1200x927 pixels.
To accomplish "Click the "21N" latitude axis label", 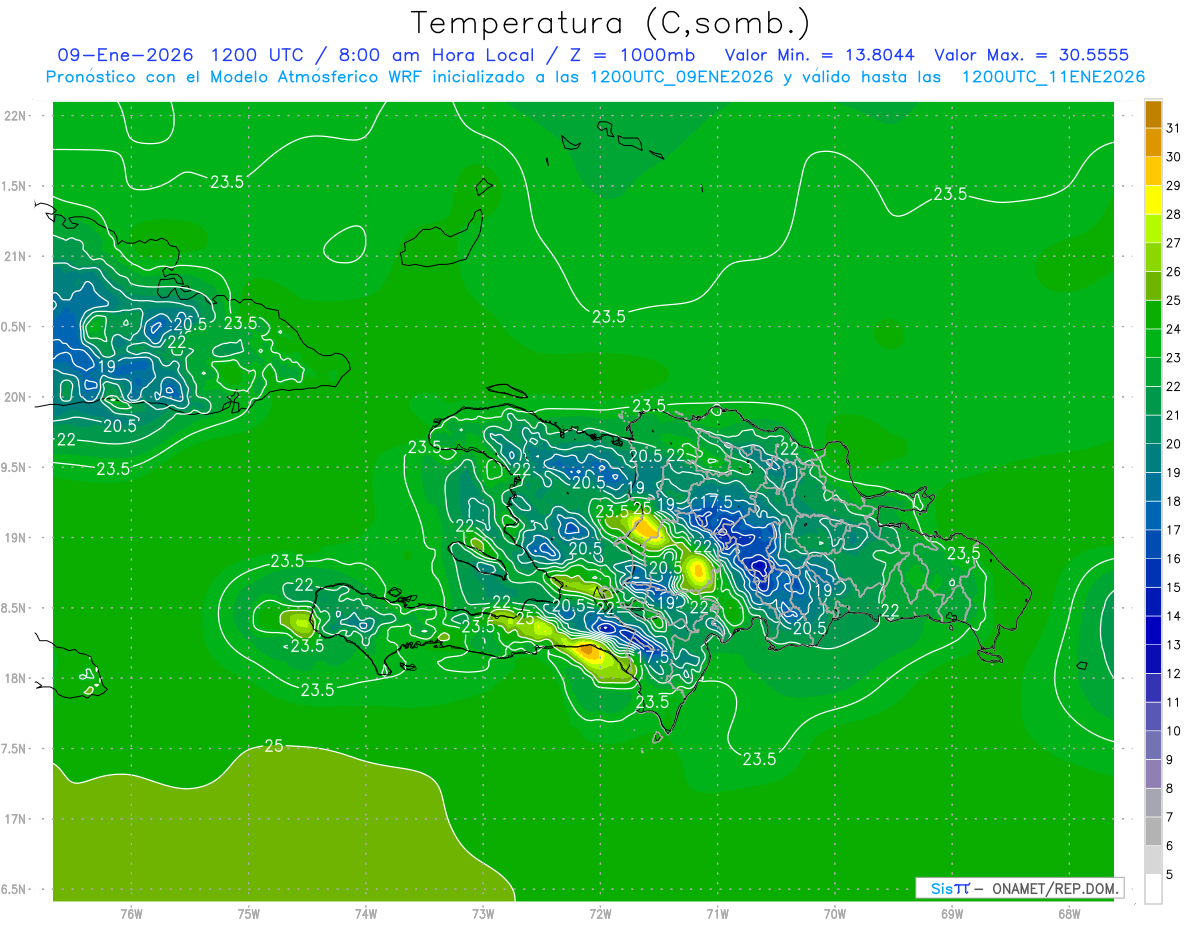I will click(15, 256).
